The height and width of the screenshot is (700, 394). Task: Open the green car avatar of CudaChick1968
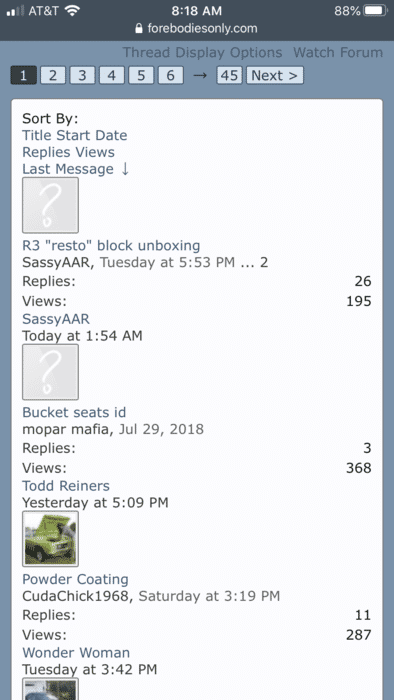pyautogui.click(x=50, y=539)
